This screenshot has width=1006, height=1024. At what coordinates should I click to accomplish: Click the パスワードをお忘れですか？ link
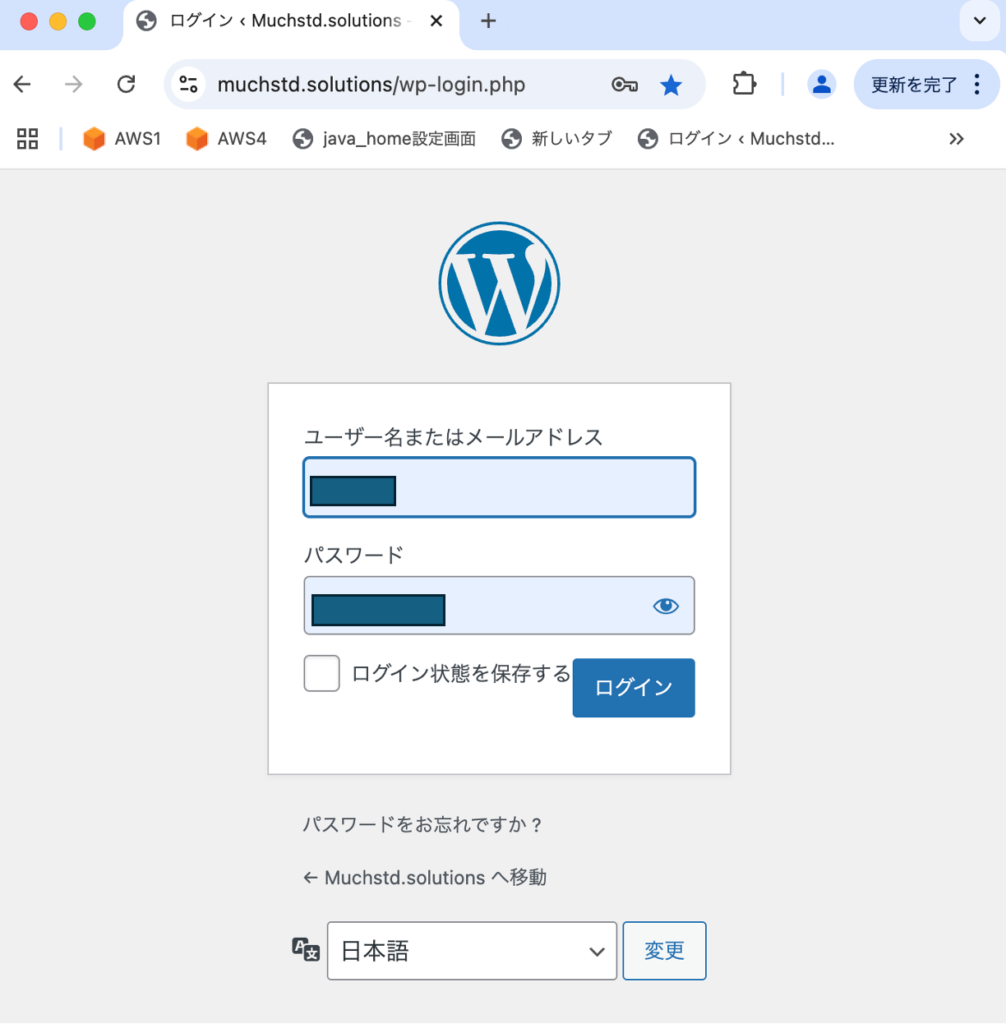click(422, 825)
